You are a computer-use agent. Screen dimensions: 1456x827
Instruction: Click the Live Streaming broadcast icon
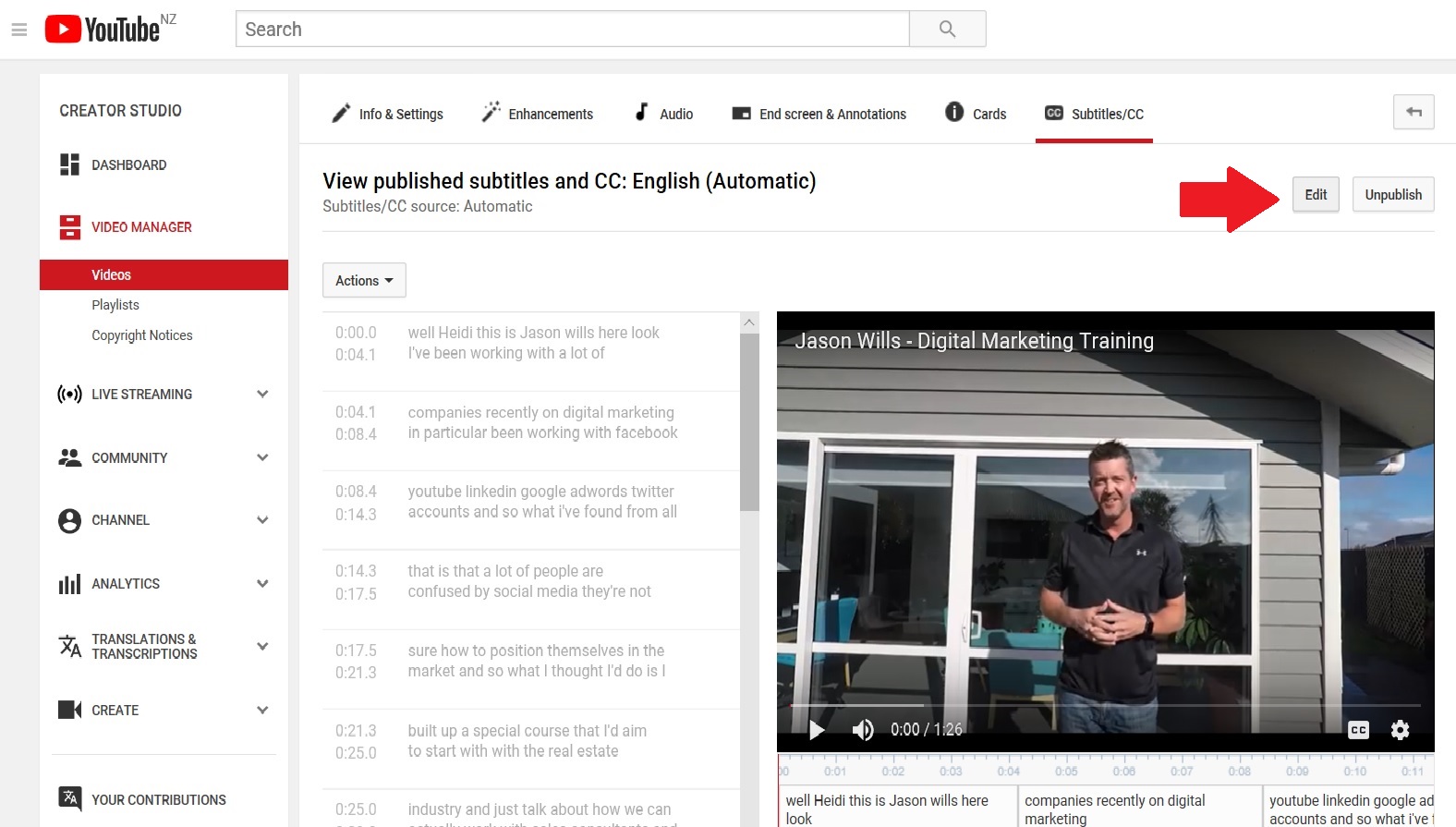pyautogui.click(x=69, y=395)
